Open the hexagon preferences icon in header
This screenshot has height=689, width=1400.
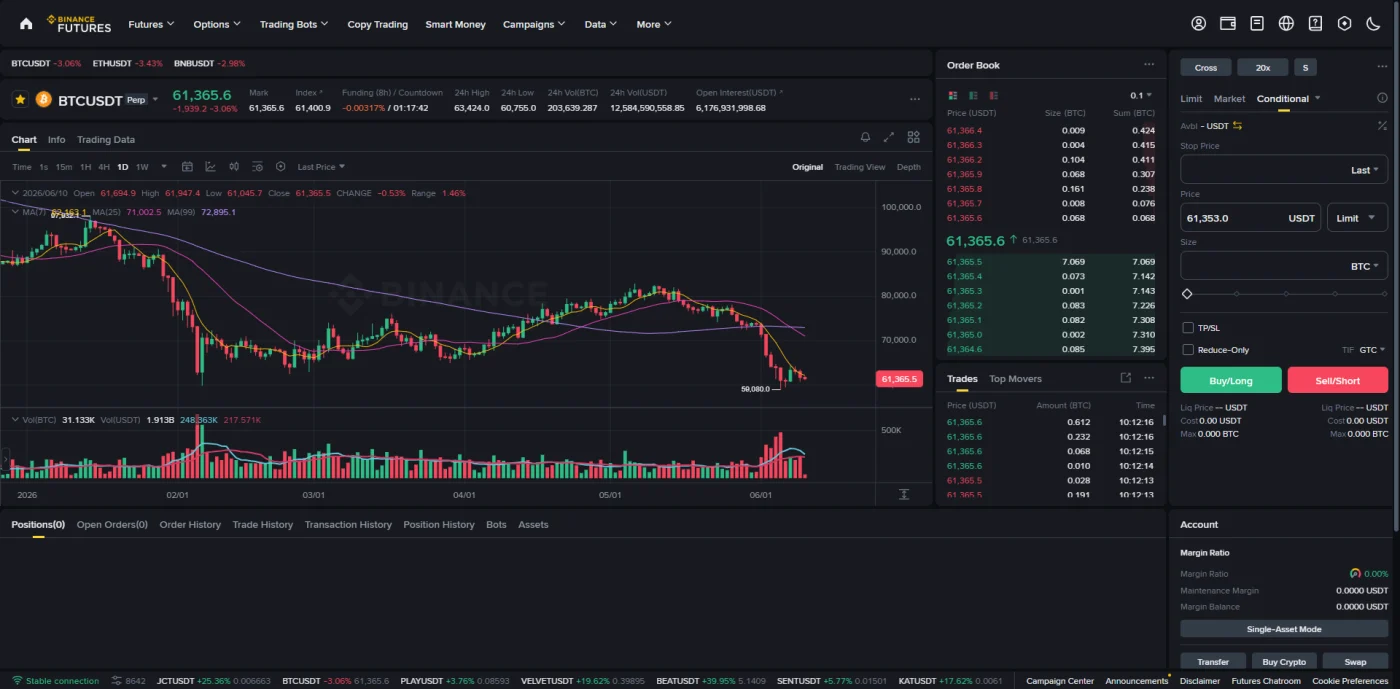click(x=1344, y=24)
